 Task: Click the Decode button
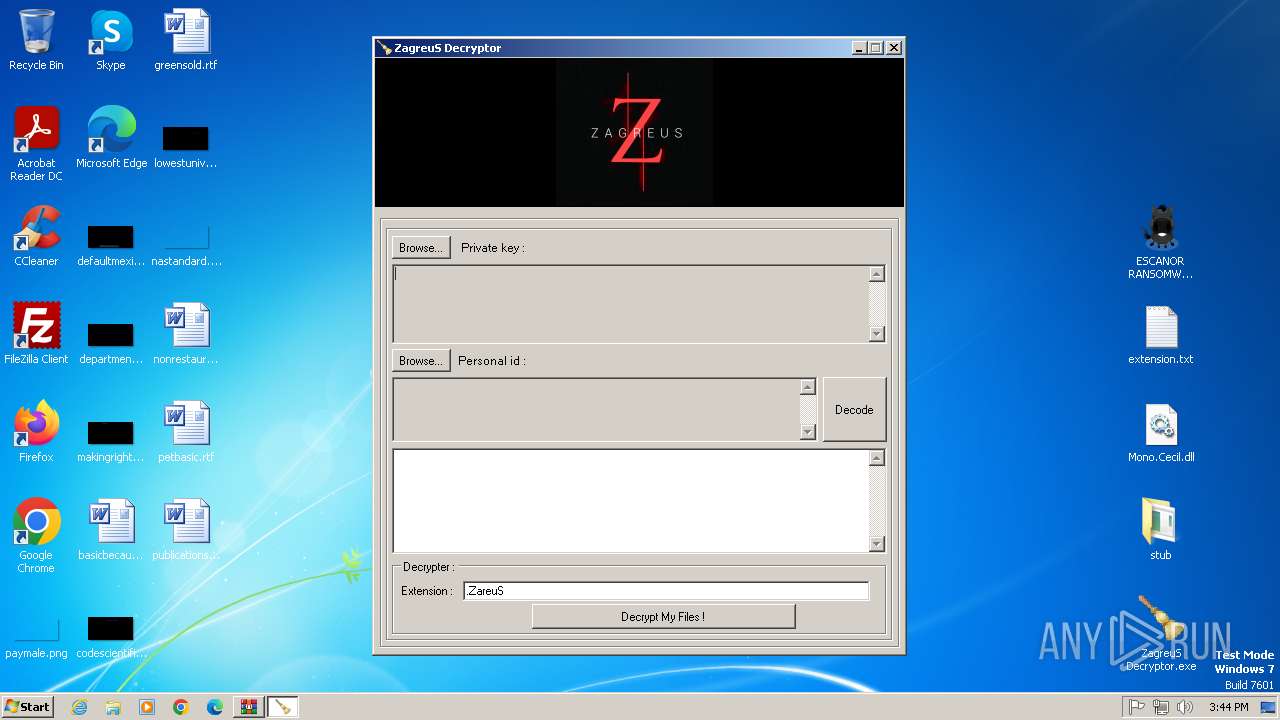(854, 409)
